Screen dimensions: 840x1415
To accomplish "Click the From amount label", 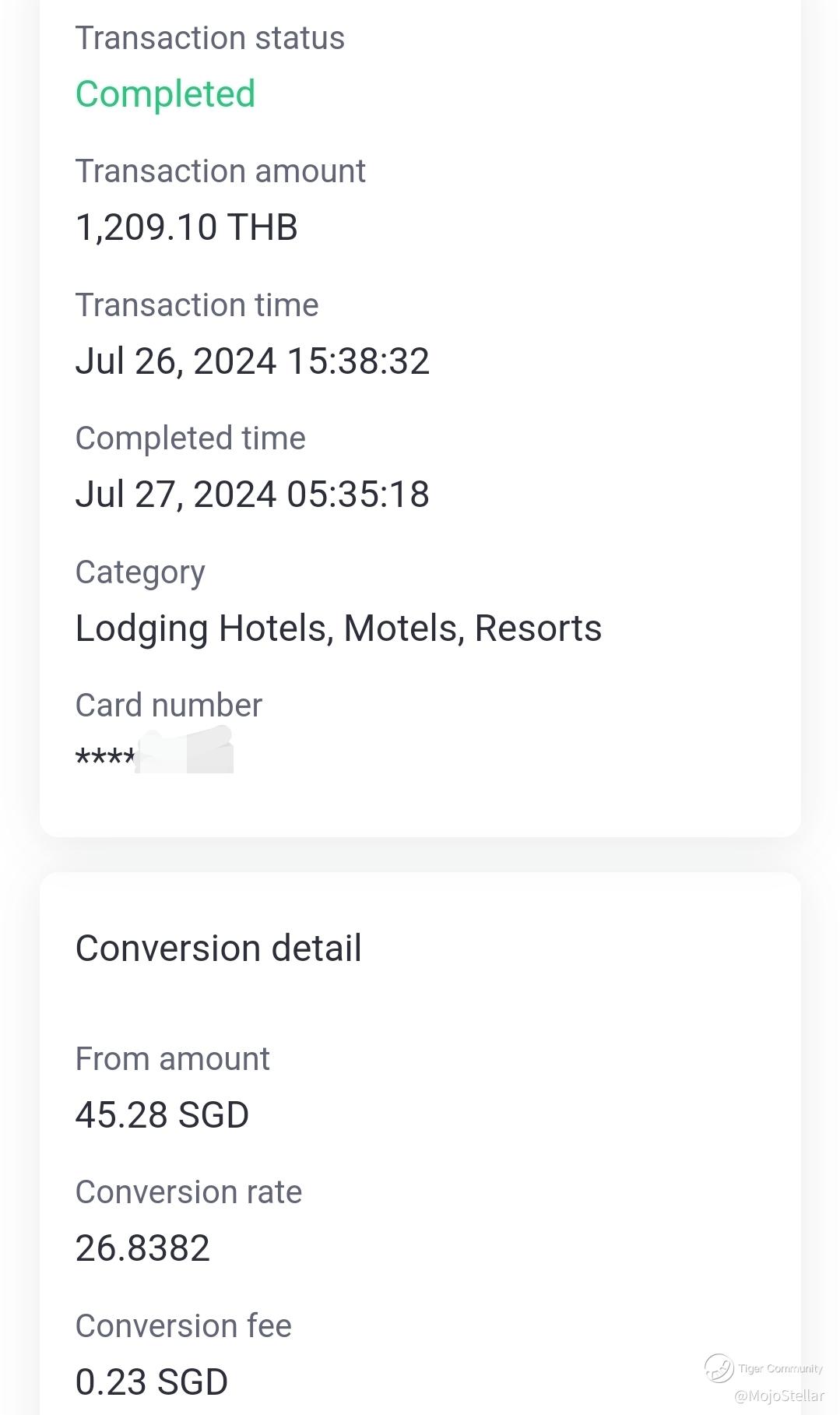I will pos(172,1059).
